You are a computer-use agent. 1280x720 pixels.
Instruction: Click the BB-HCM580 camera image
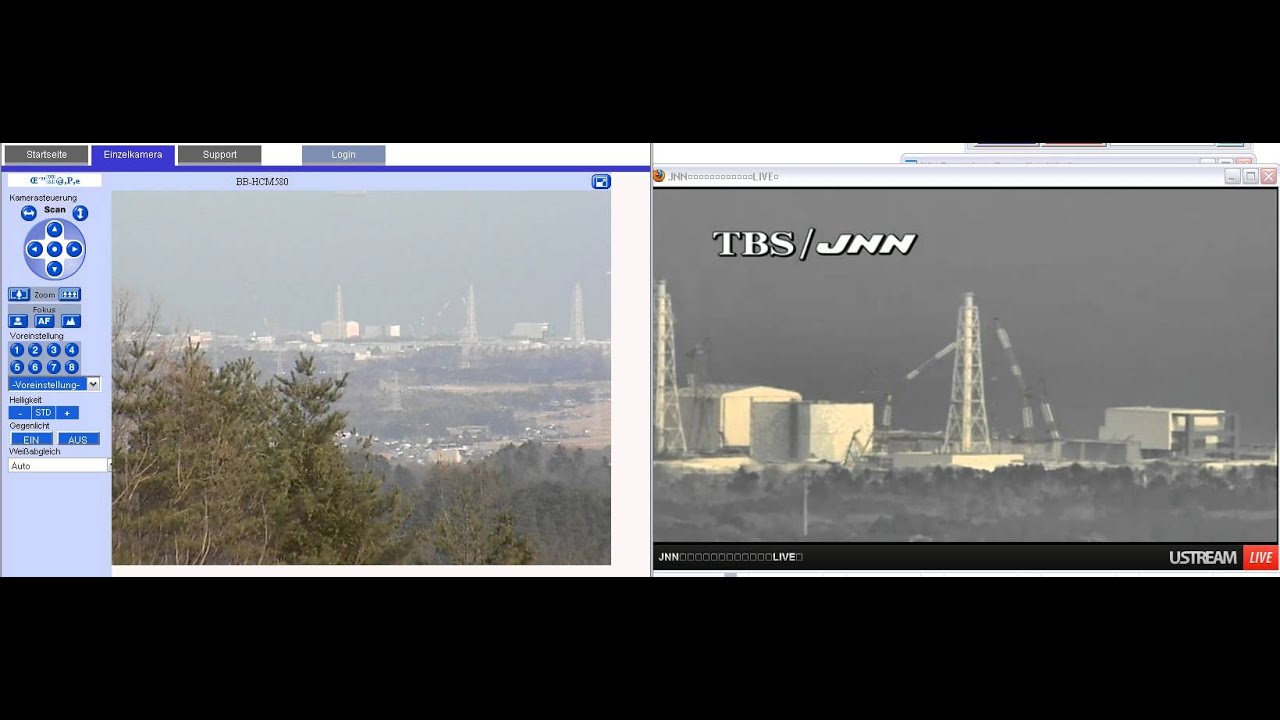(361, 378)
